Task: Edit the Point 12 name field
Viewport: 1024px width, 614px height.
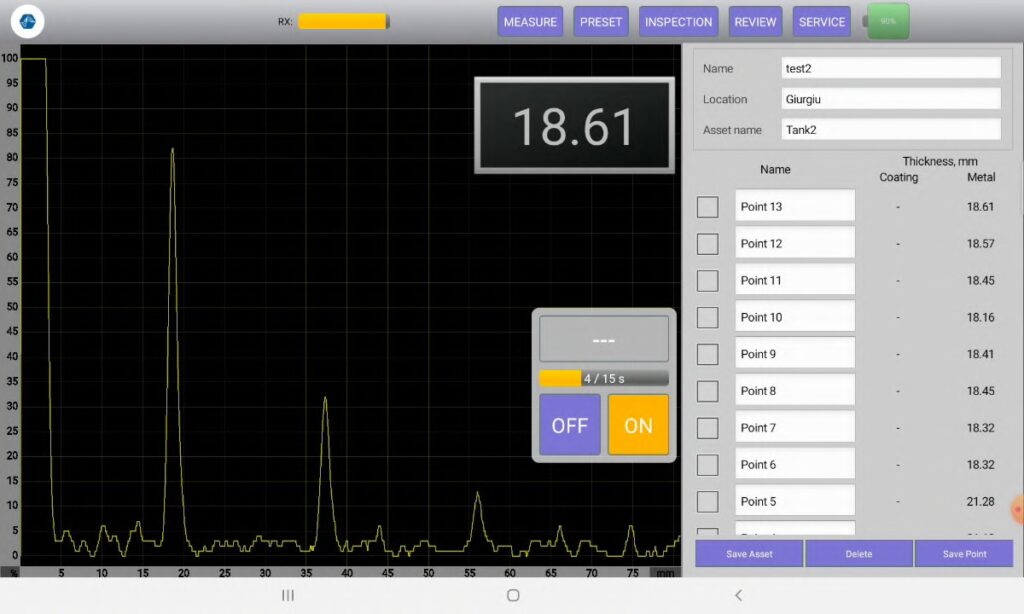Action: 795,243
